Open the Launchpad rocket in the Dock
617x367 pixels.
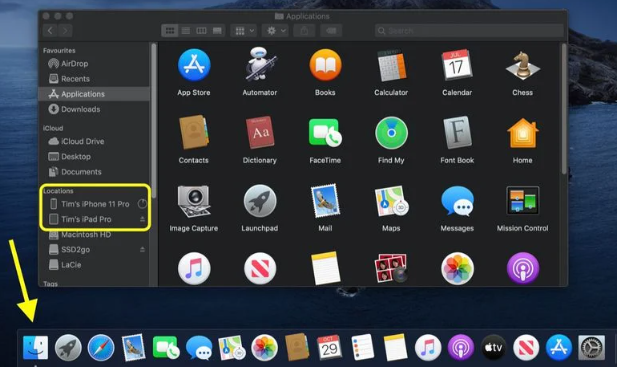(x=68, y=348)
